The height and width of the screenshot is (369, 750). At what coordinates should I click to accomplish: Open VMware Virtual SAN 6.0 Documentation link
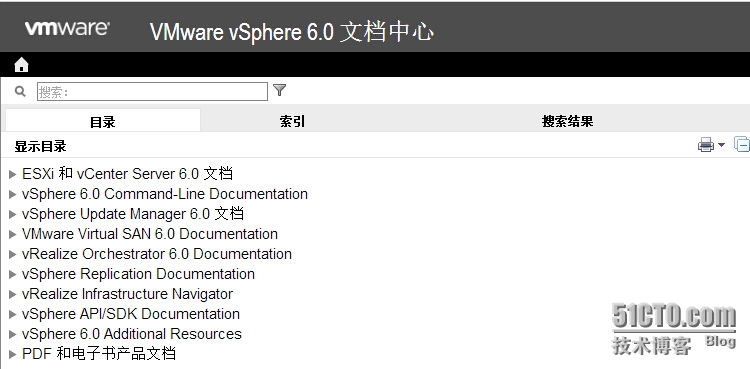(150, 234)
